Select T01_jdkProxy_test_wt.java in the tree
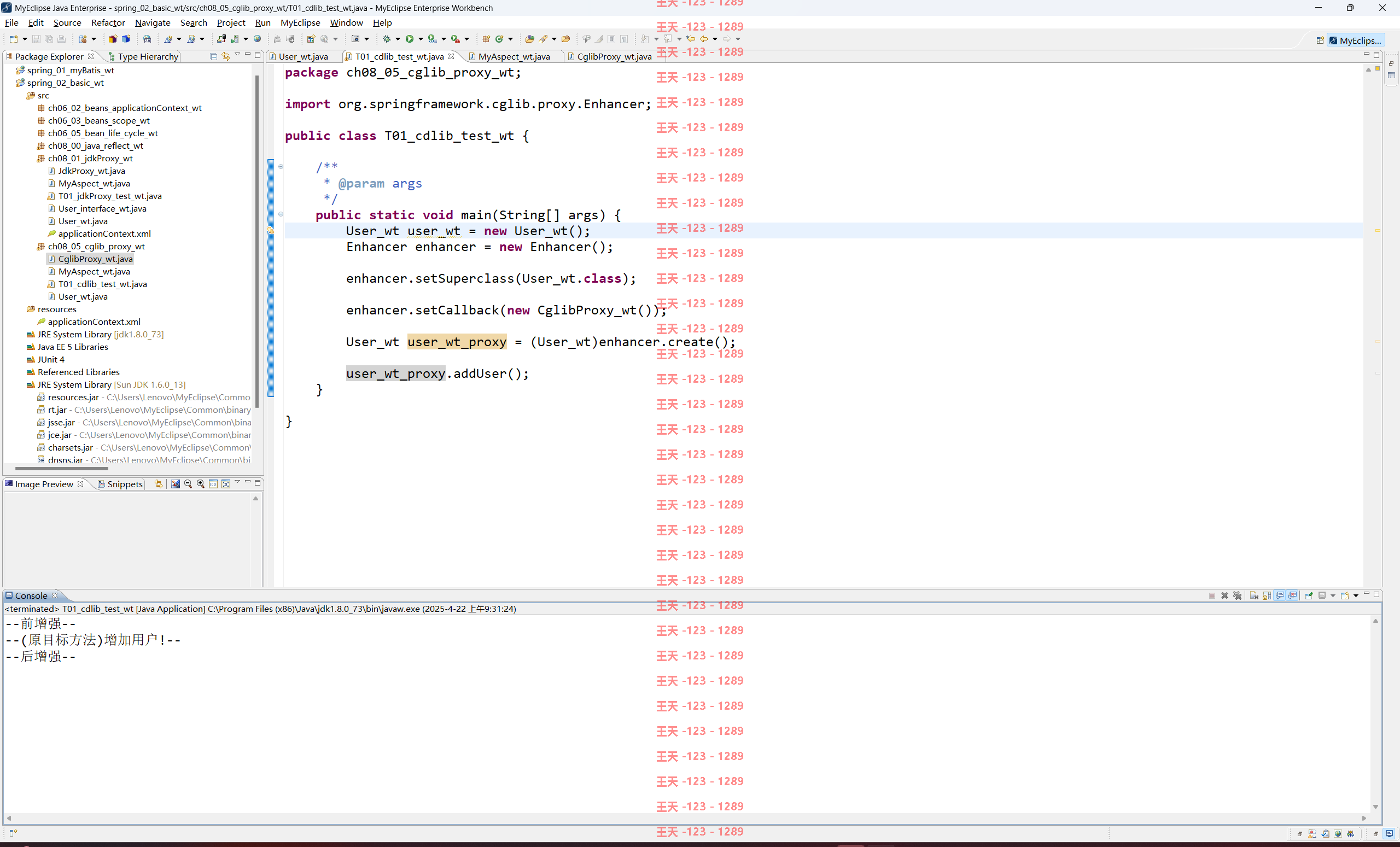 click(110, 196)
